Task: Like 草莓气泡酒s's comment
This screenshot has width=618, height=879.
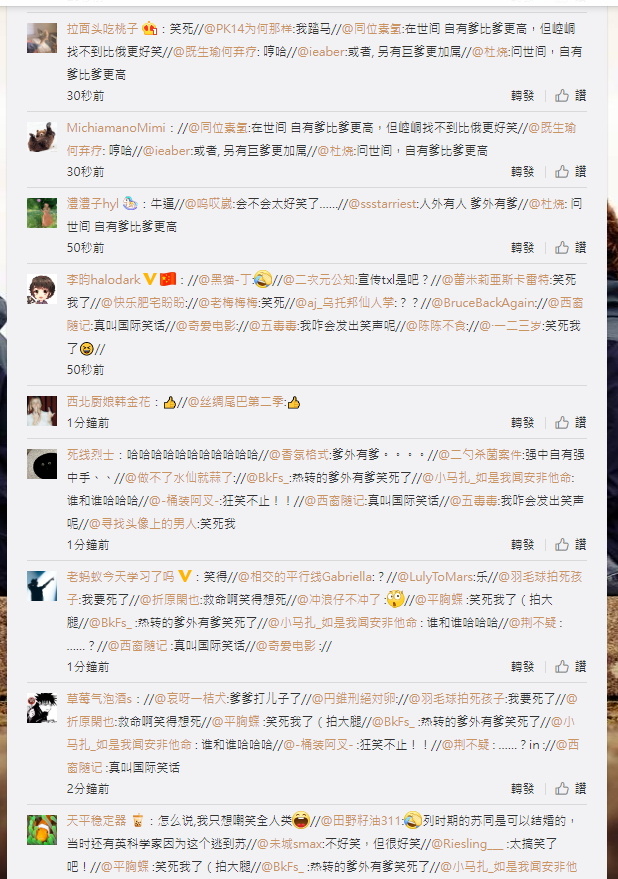Action: tap(570, 789)
